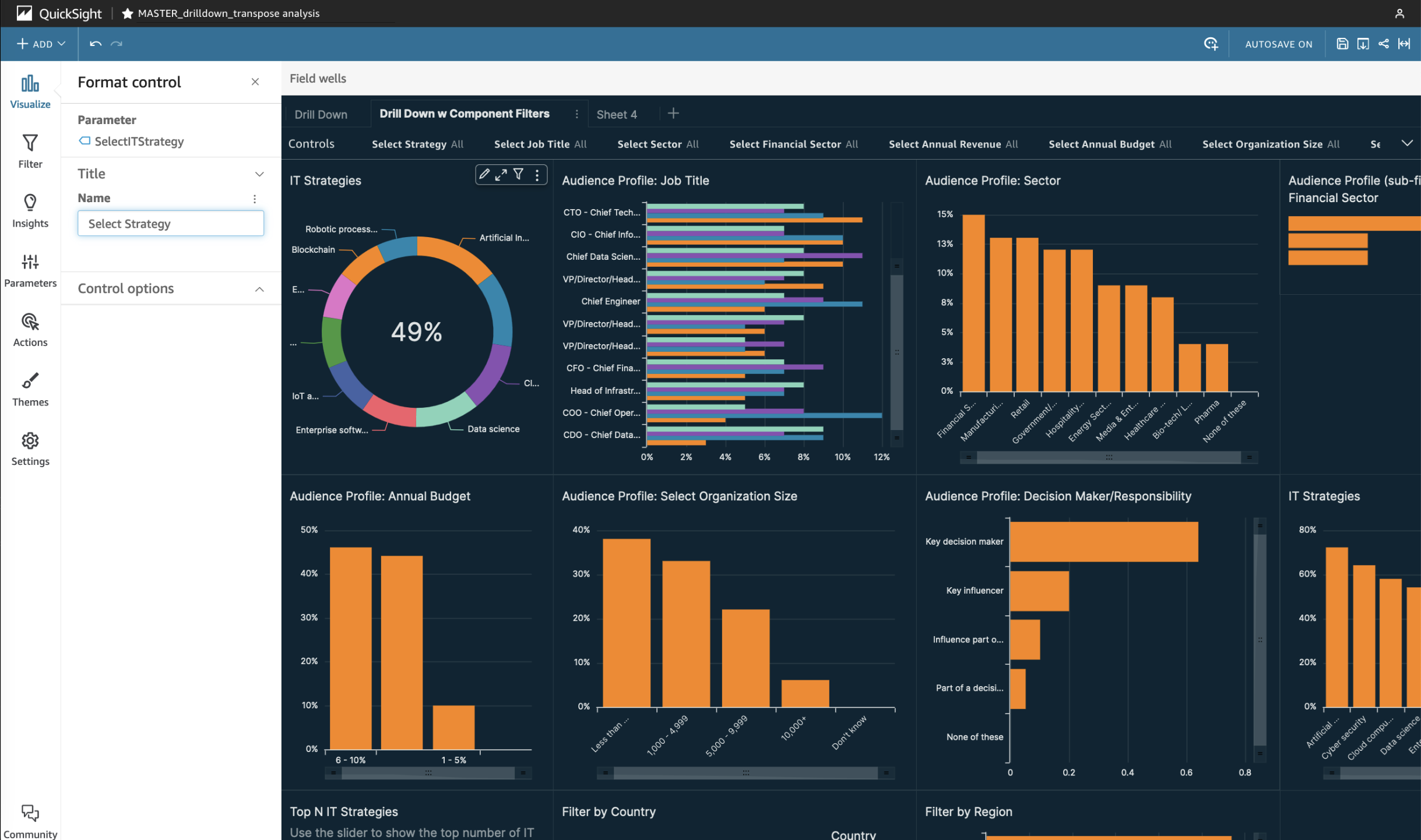Viewport: 1421px width, 840px height.
Task: Open the ADD dropdown menu
Action: pos(41,44)
